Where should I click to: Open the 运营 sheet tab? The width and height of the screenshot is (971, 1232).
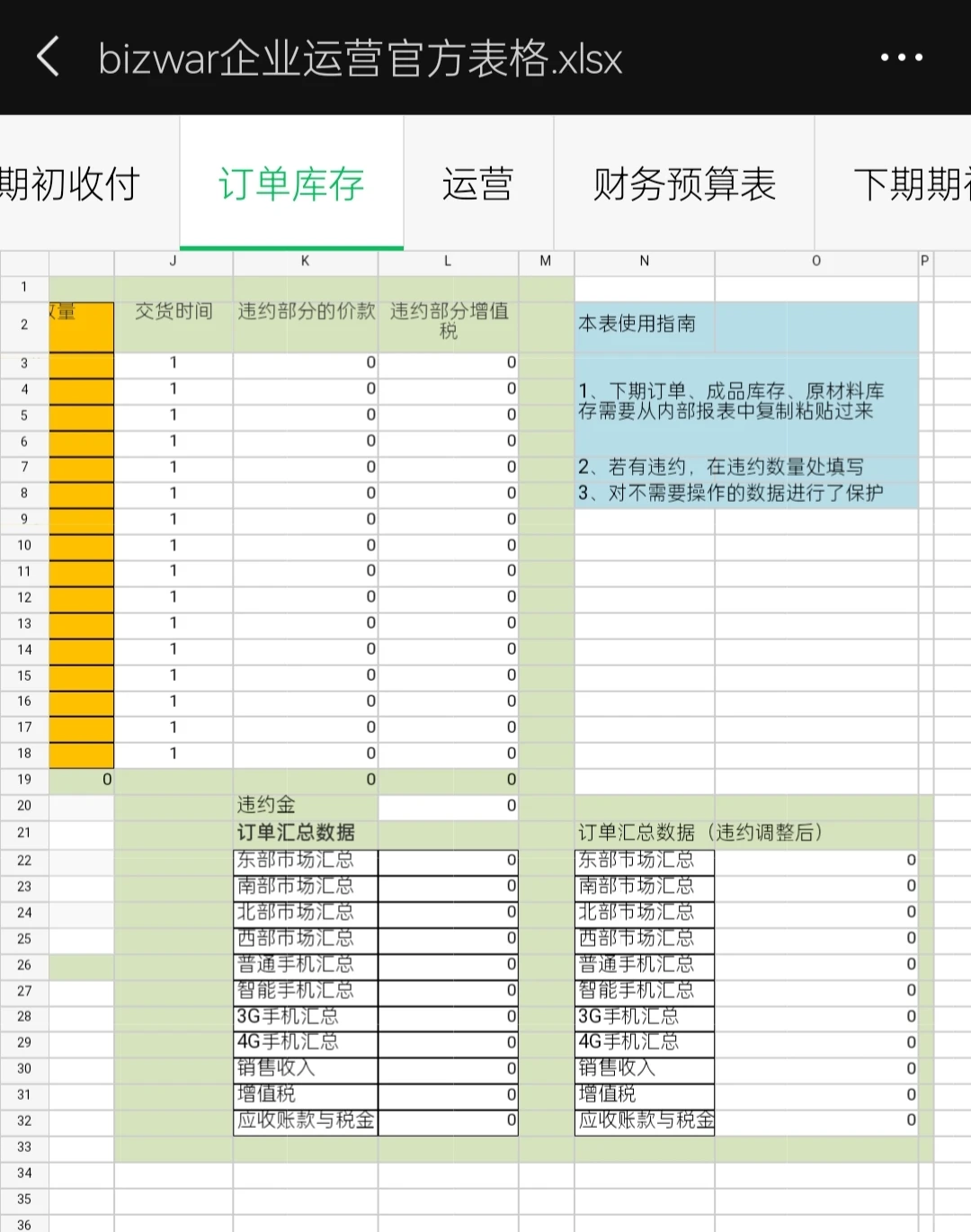[478, 184]
